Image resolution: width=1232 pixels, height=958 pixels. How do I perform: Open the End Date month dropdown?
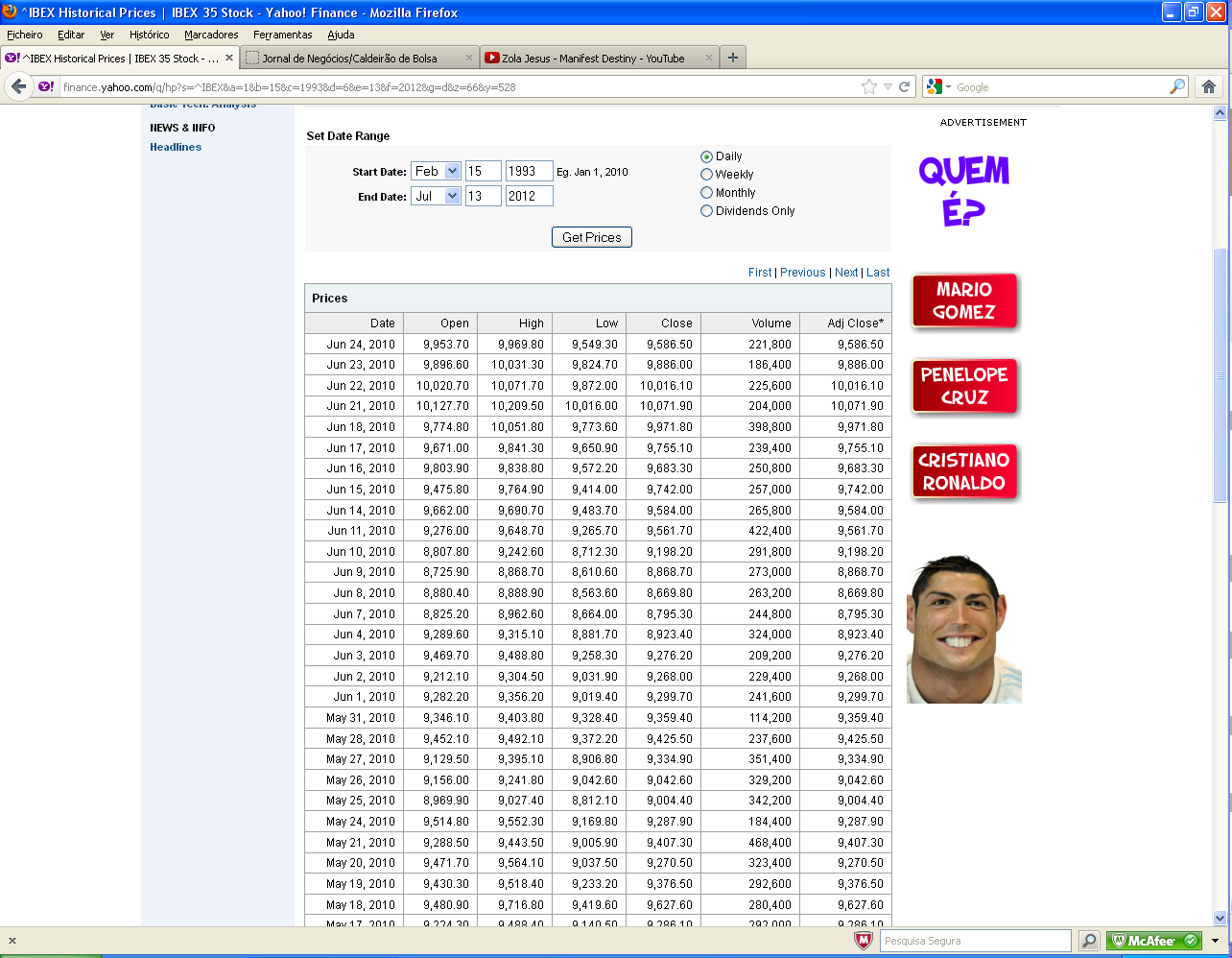coord(437,196)
